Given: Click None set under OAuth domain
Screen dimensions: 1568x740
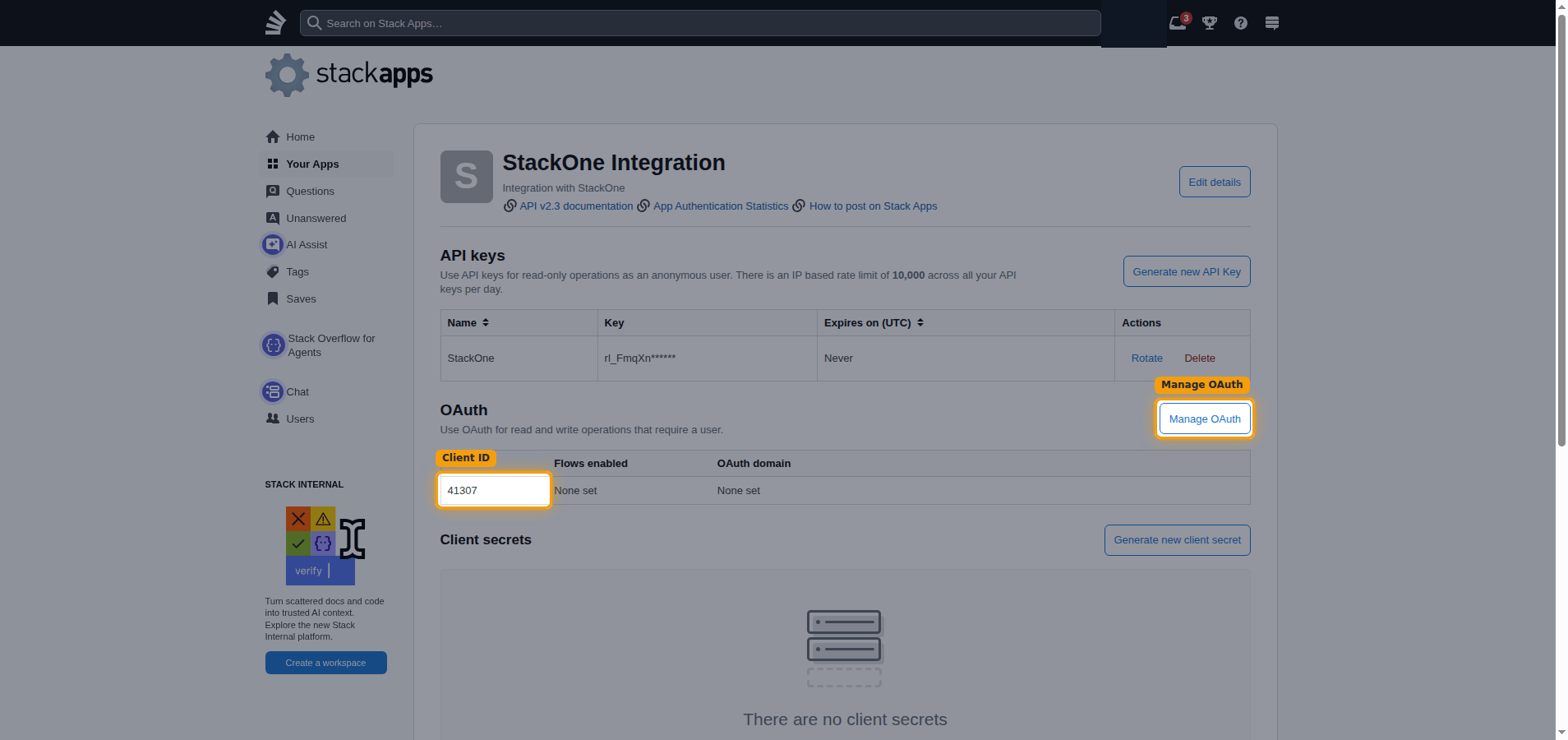Looking at the screenshot, I should pyautogui.click(x=739, y=491).
